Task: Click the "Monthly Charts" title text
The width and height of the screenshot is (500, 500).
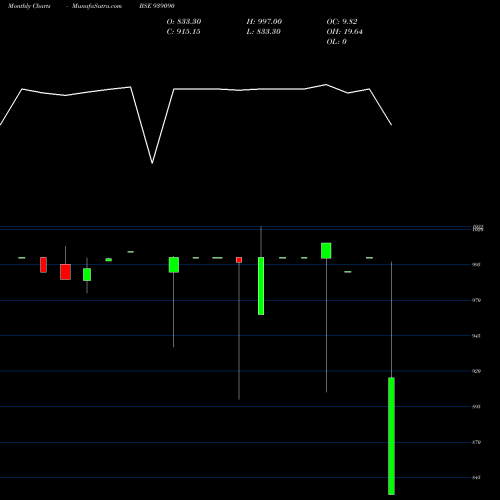Action: pyautogui.click(x=29, y=6)
